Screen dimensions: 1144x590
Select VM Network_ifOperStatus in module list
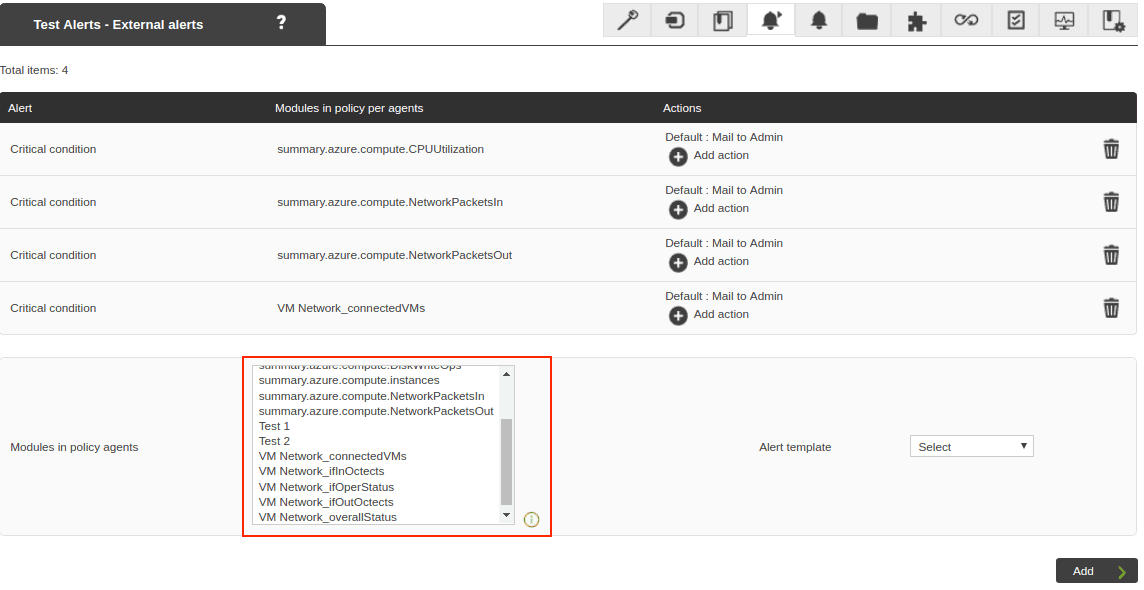[x=326, y=487]
